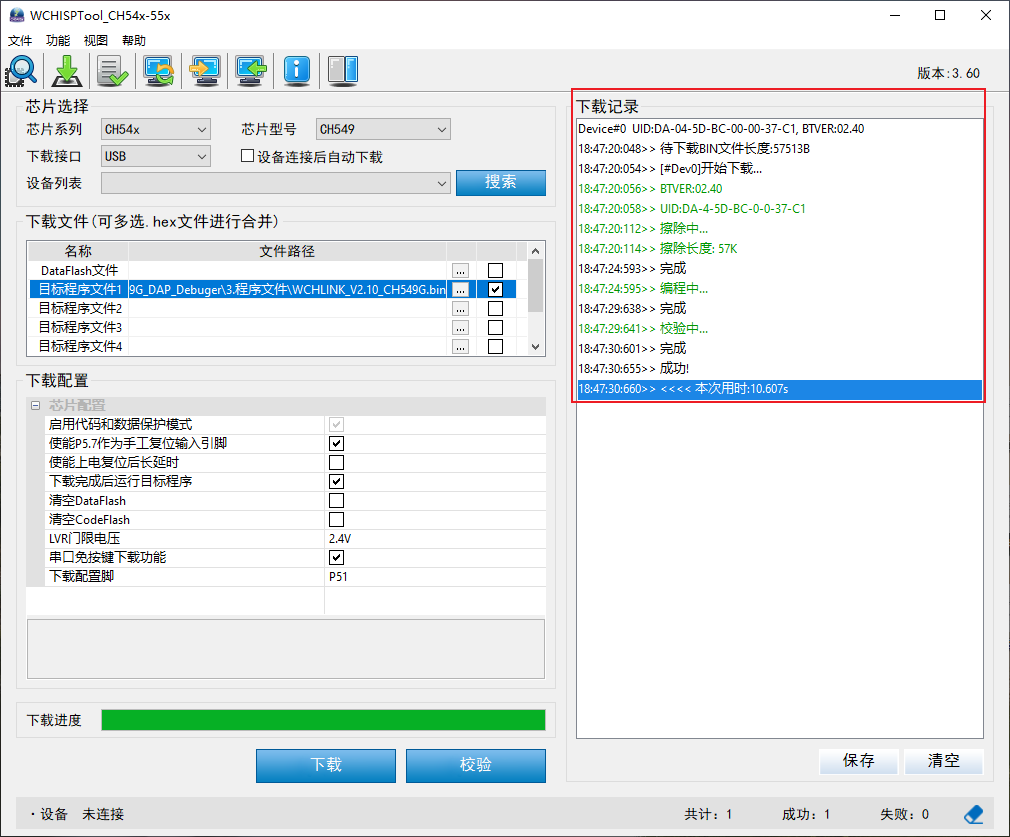Click the monitor with orange arrow icon
This screenshot has width=1010, height=837.
coord(205,70)
